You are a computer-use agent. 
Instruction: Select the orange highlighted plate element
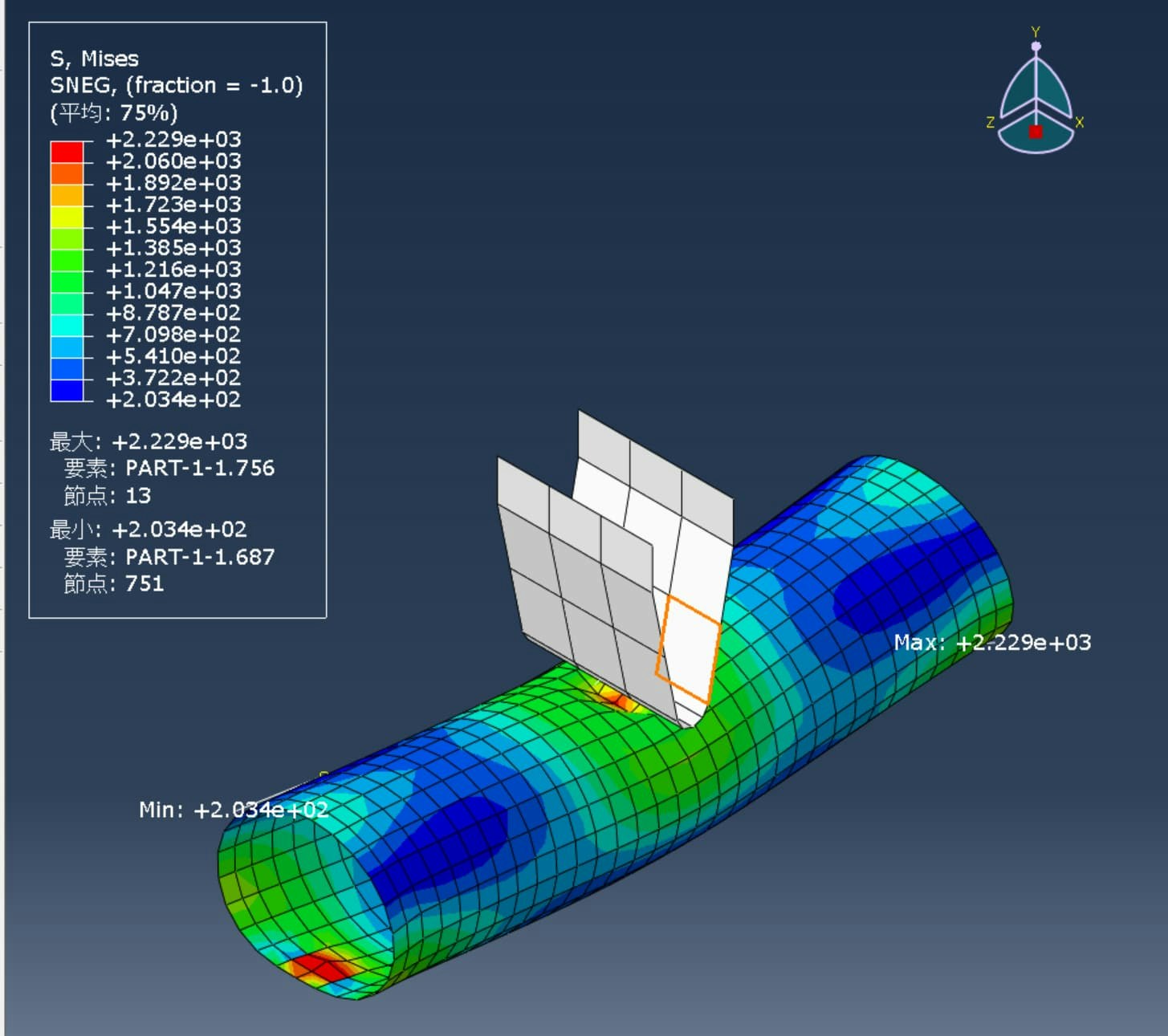[x=689, y=650]
